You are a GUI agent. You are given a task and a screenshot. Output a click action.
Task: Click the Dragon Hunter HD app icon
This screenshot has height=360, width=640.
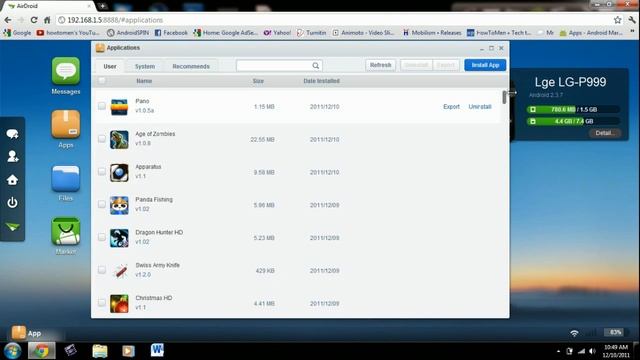(x=119, y=238)
